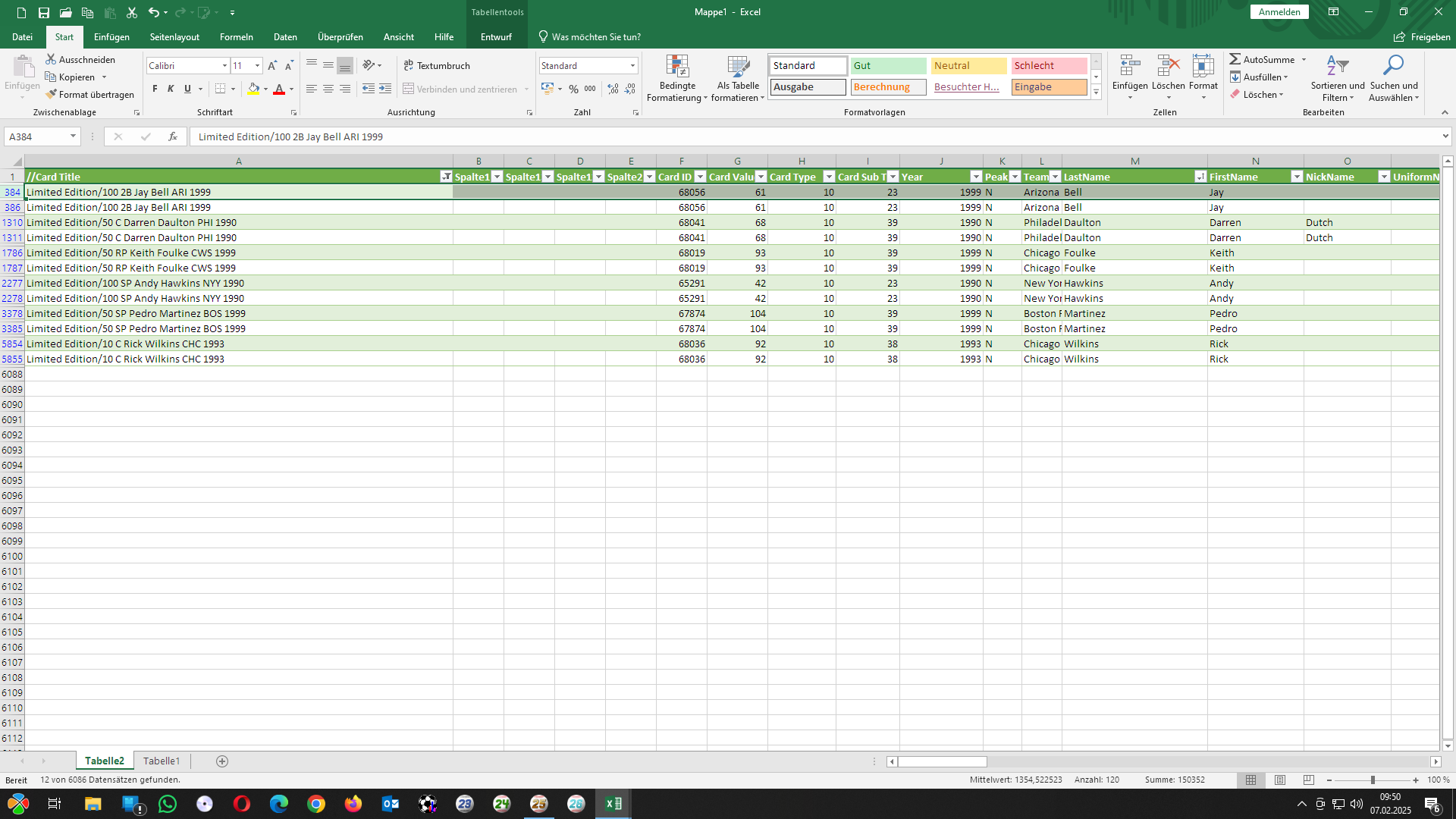Click the AutoSumme sigma icon
Image resolution: width=1456 pixels, height=819 pixels.
pyautogui.click(x=1235, y=59)
